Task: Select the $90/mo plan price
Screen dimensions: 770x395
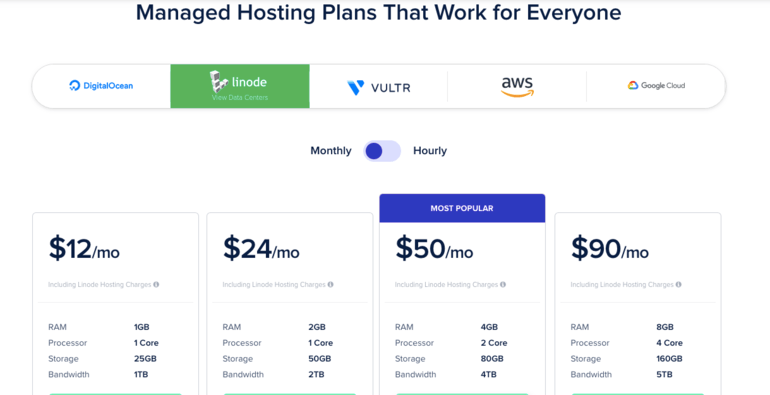Action: 609,248
